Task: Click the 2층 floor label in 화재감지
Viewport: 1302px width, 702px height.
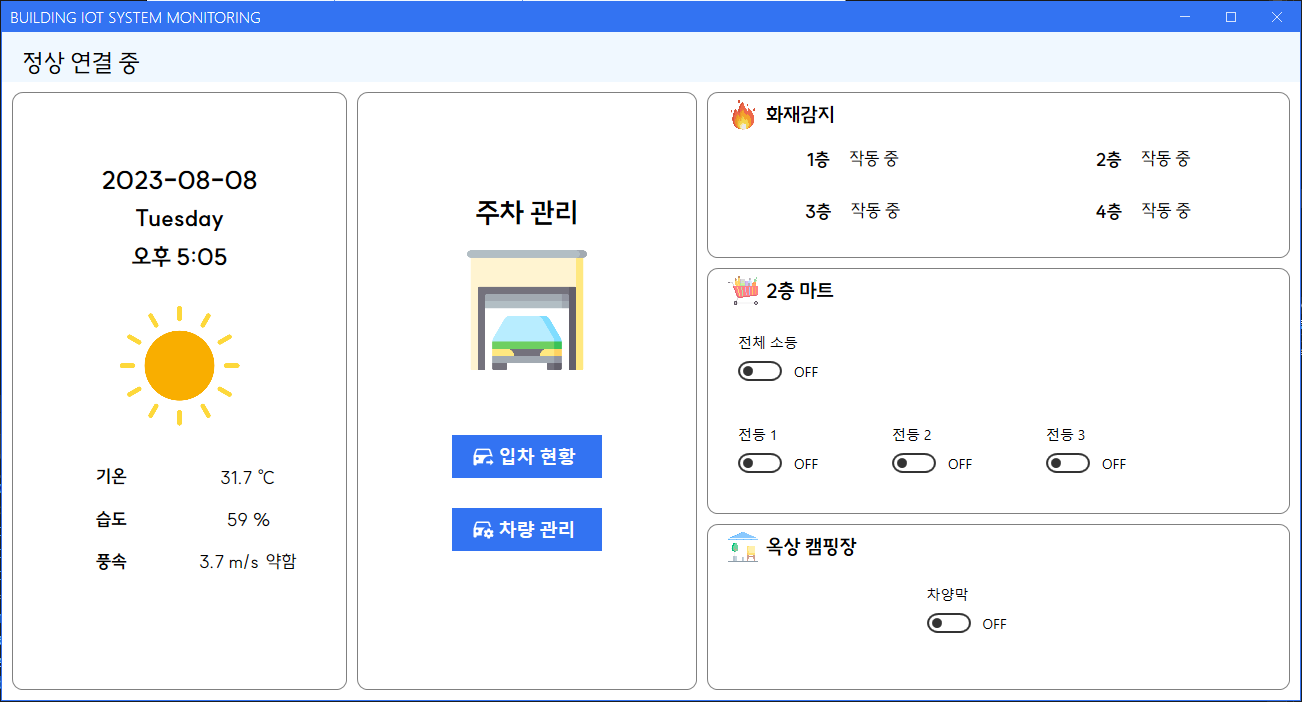Action: point(1109,159)
